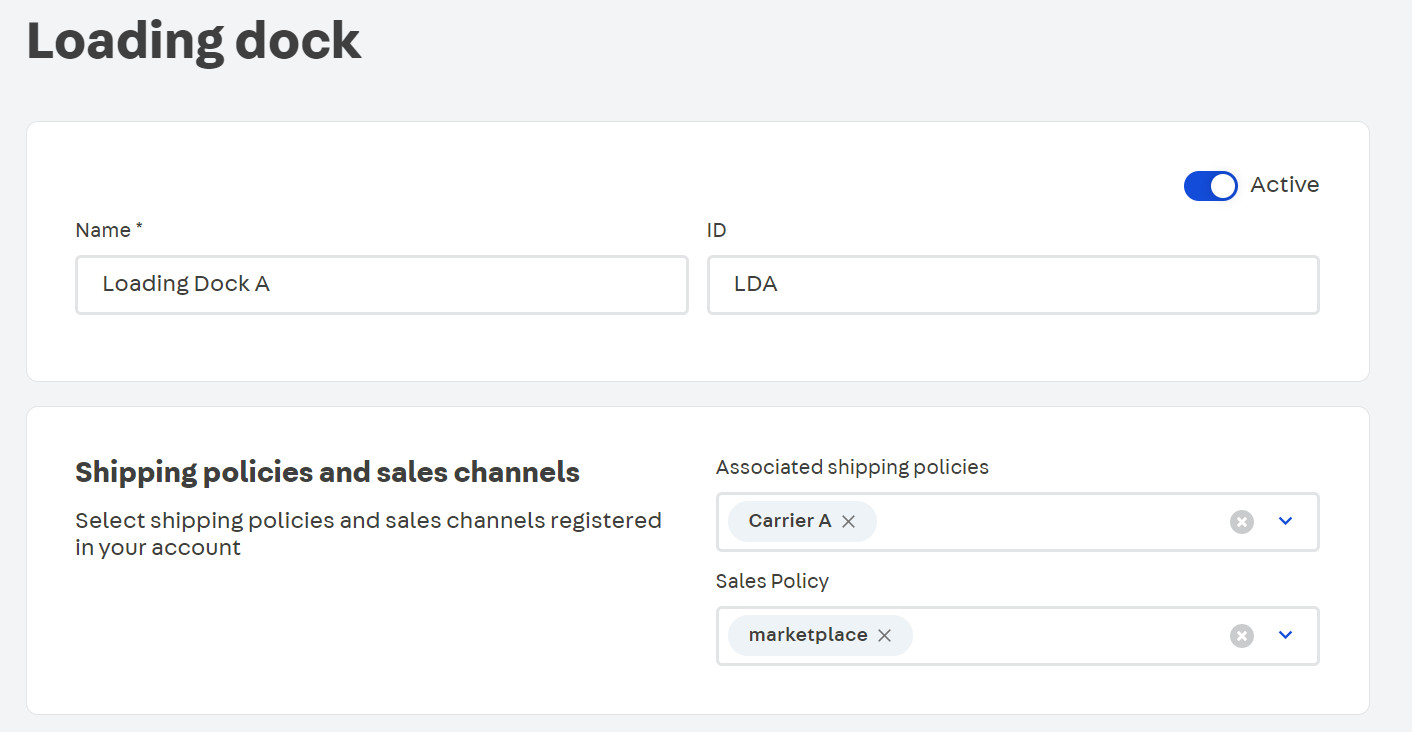Viewport: 1412px width, 732px height.
Task: Remove the marketplace sales policy chip
Action: (884, 635)
